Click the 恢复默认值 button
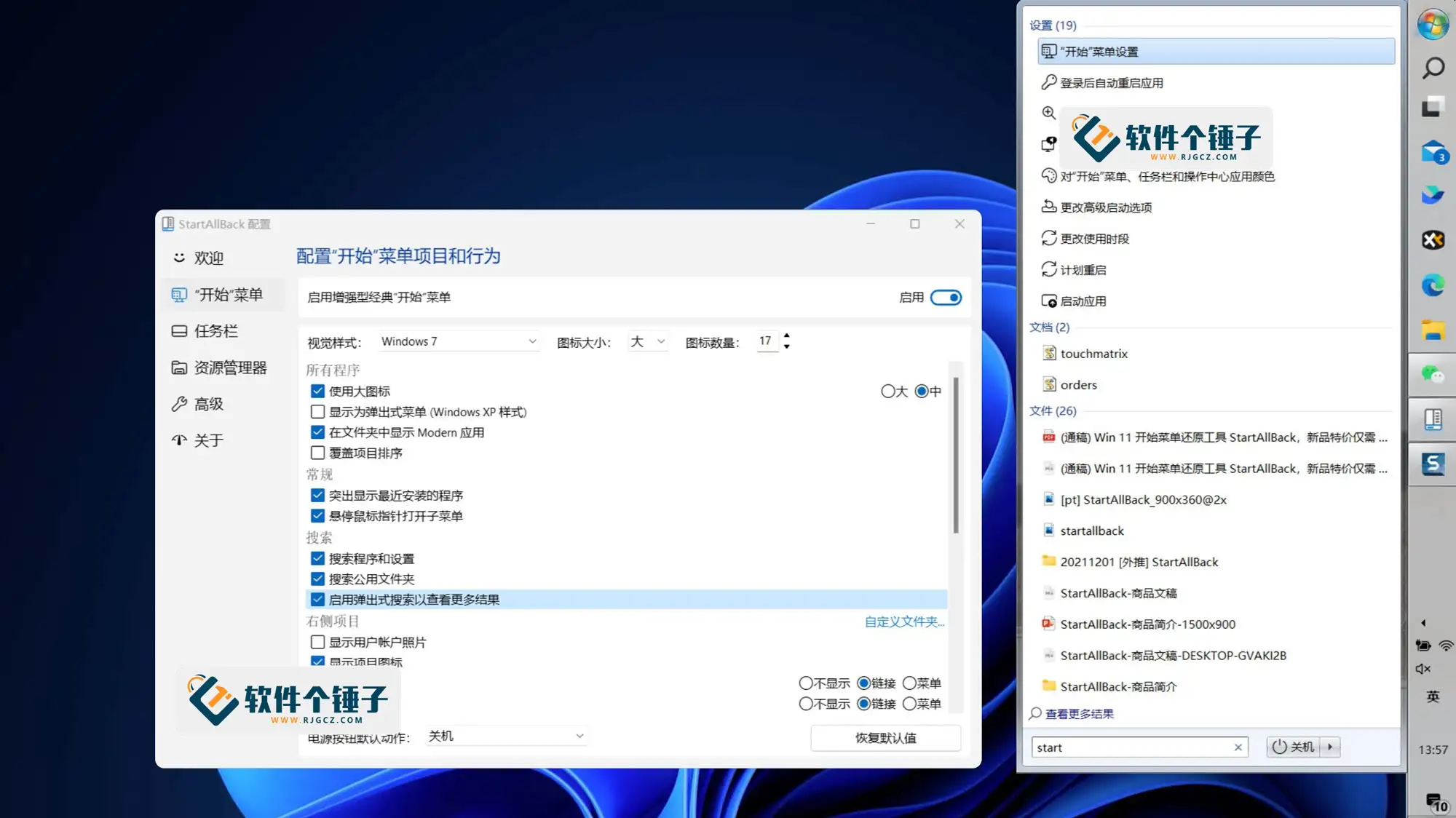The image size is (1456, 818). [885, 738]
